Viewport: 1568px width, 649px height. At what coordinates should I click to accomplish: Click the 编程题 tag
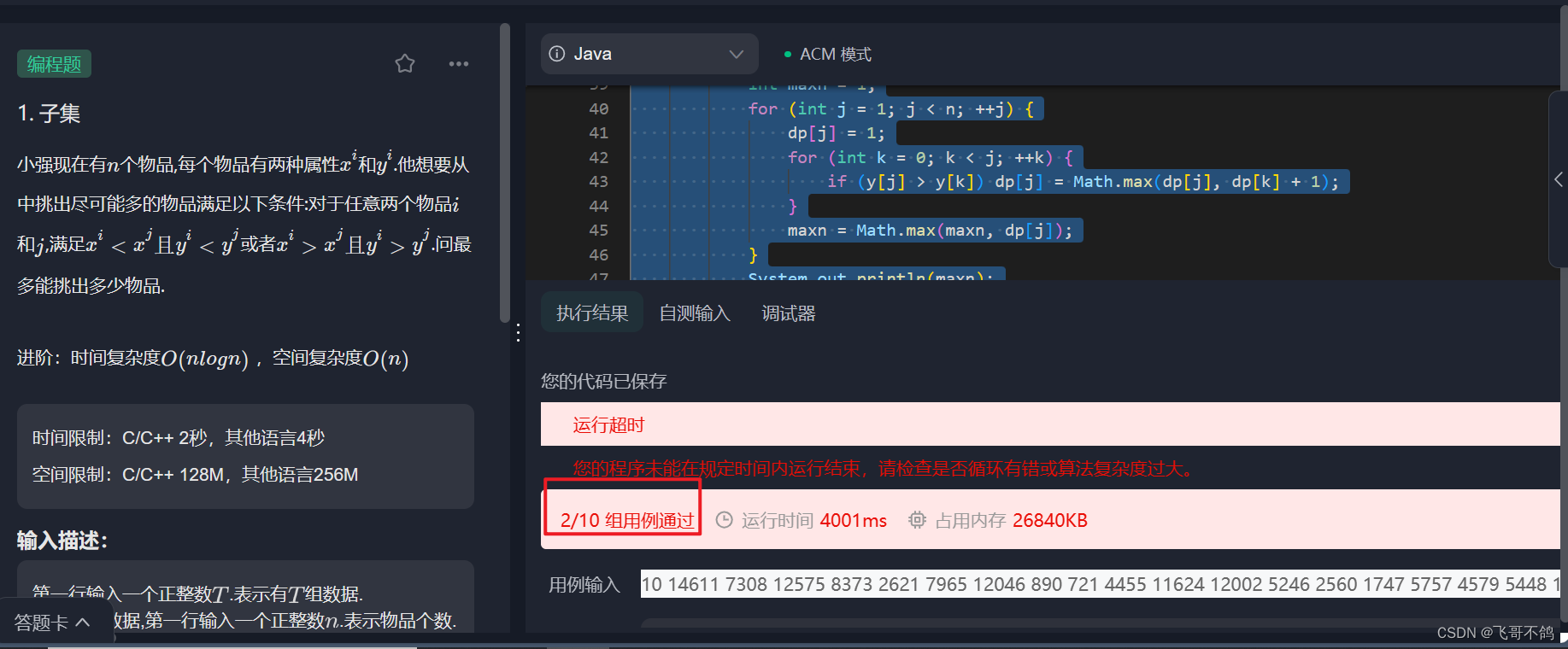pyautogui.click(x=54, y=64)
